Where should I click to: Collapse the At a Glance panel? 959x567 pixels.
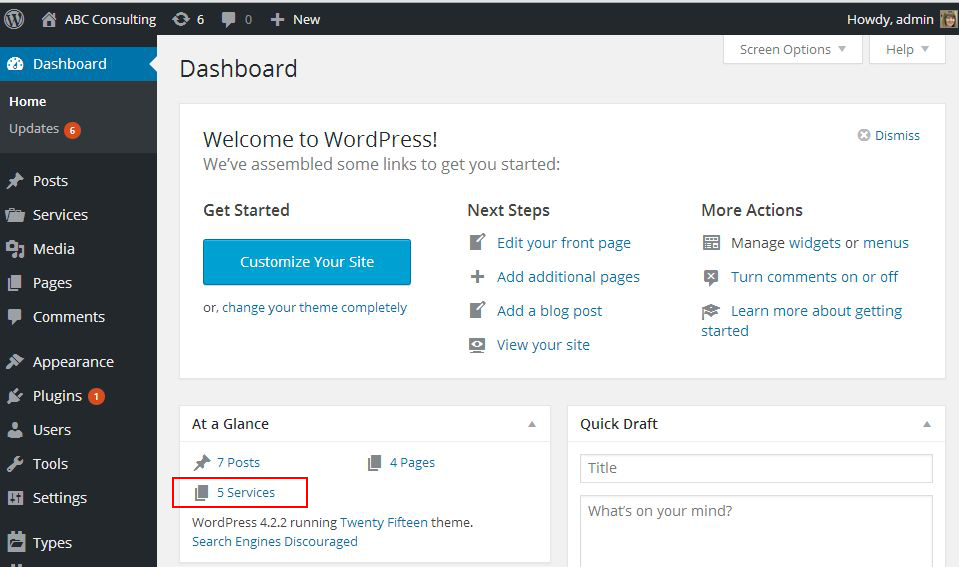532,424
